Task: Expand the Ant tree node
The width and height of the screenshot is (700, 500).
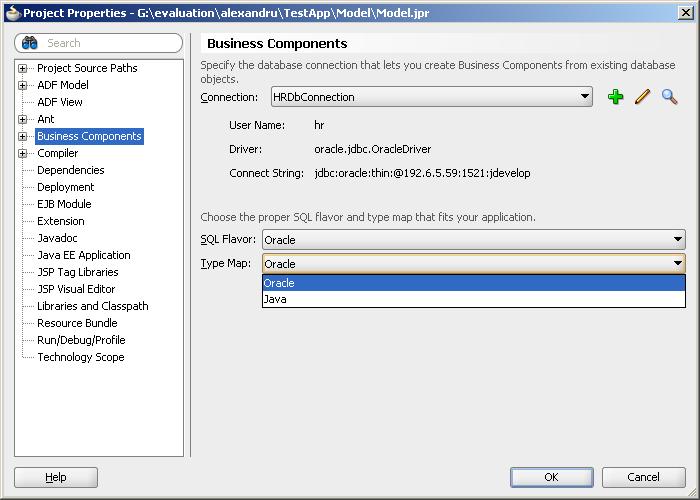Action: tap(22, 119)
